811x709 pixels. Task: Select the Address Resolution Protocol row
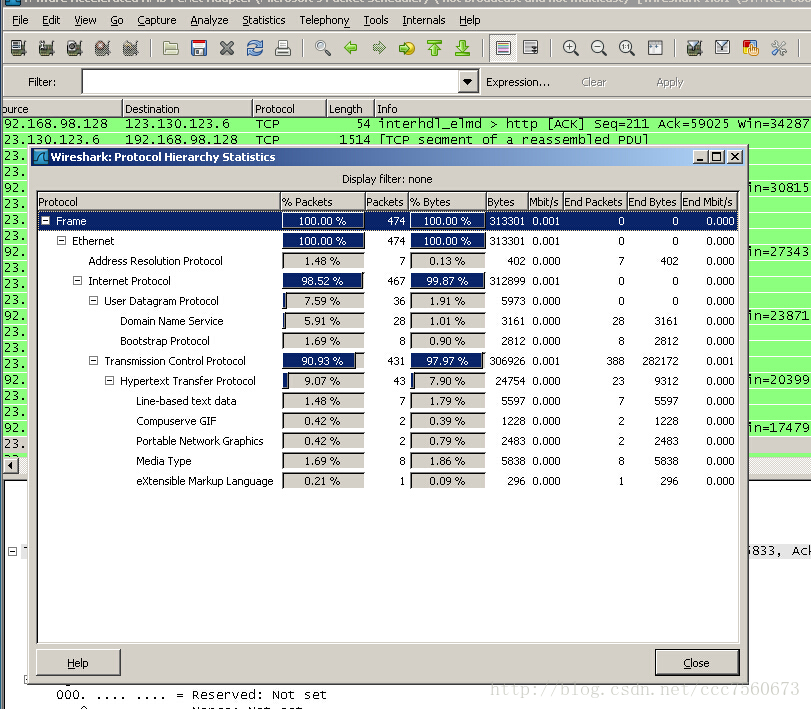pyautogui.click(x=388, y=261)
